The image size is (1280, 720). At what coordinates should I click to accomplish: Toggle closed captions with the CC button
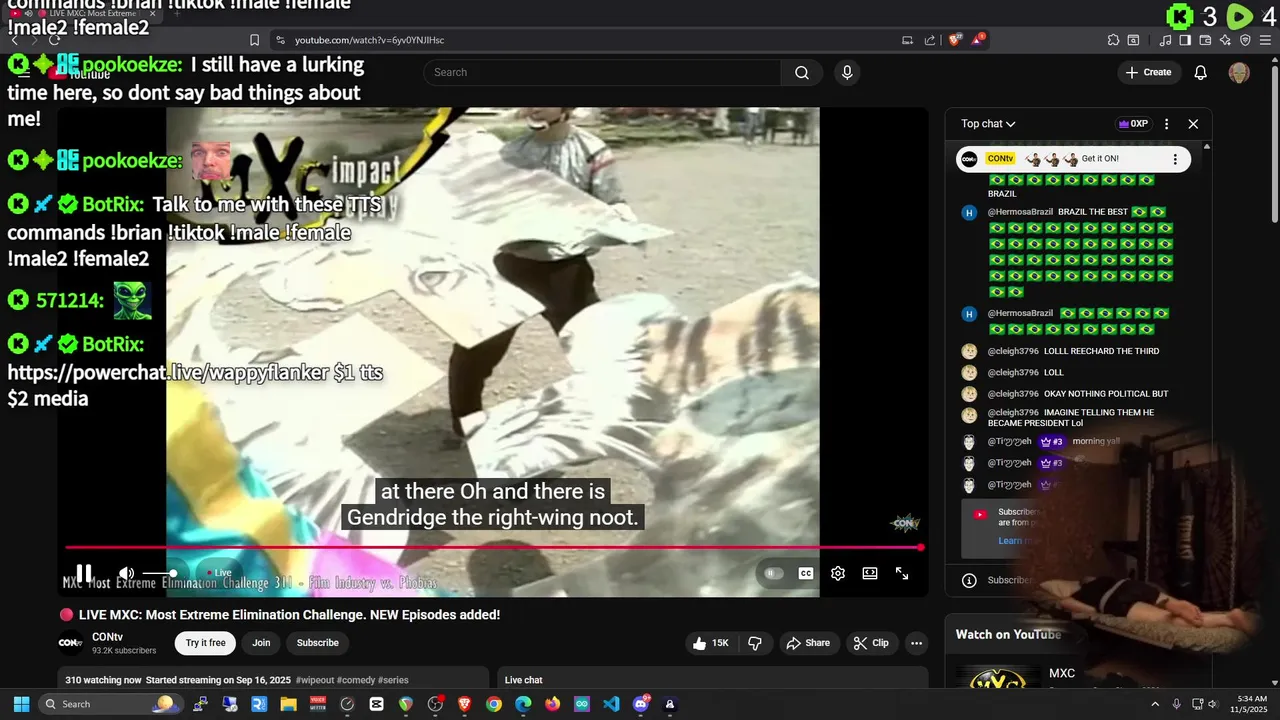805,573
